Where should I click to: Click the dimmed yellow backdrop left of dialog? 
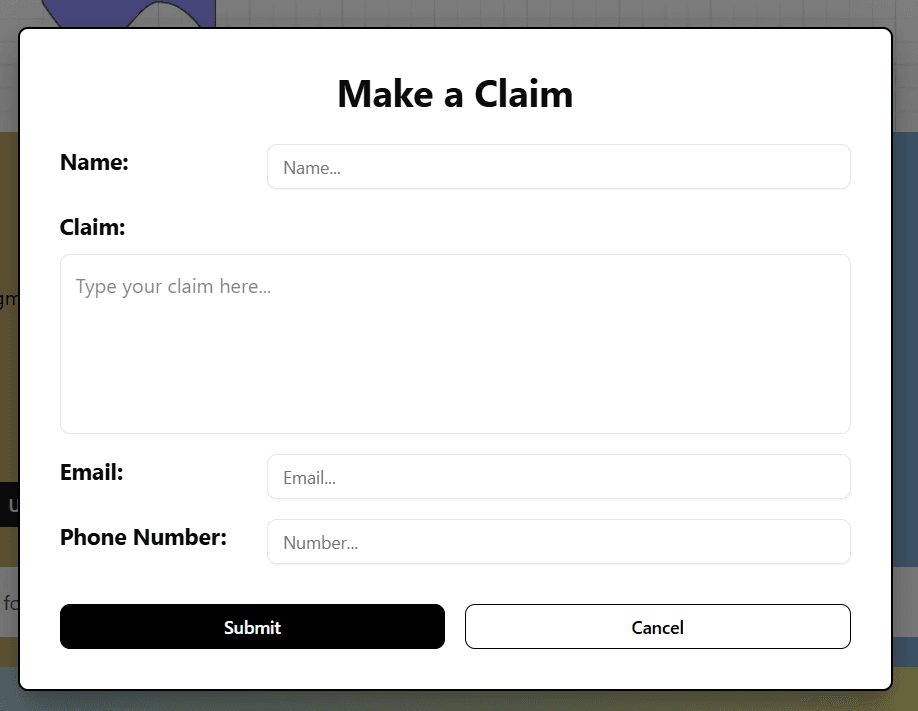[x=8, y=400]
